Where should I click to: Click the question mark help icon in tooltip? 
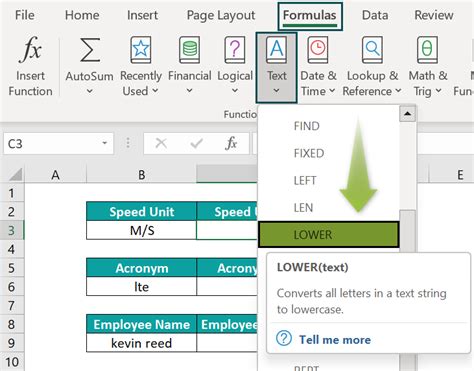coord(284,338)
